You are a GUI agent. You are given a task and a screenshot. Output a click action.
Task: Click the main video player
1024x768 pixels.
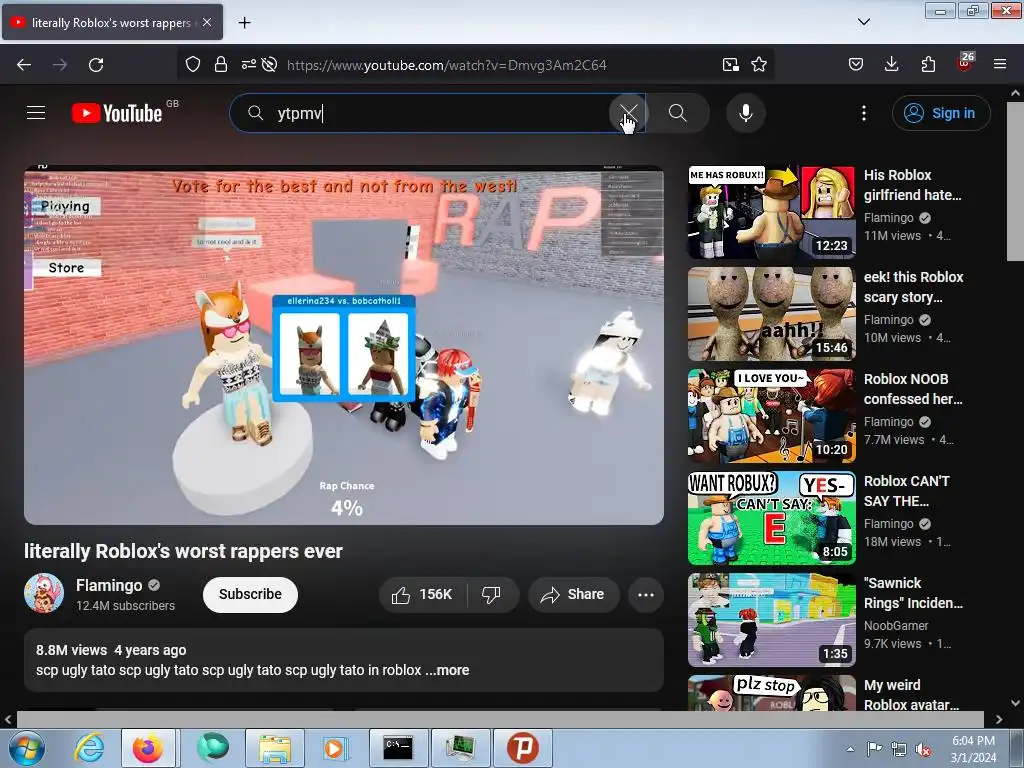coord(344,345)
